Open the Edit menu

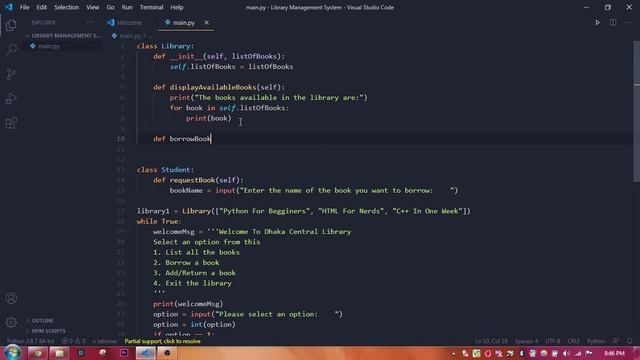41,7
